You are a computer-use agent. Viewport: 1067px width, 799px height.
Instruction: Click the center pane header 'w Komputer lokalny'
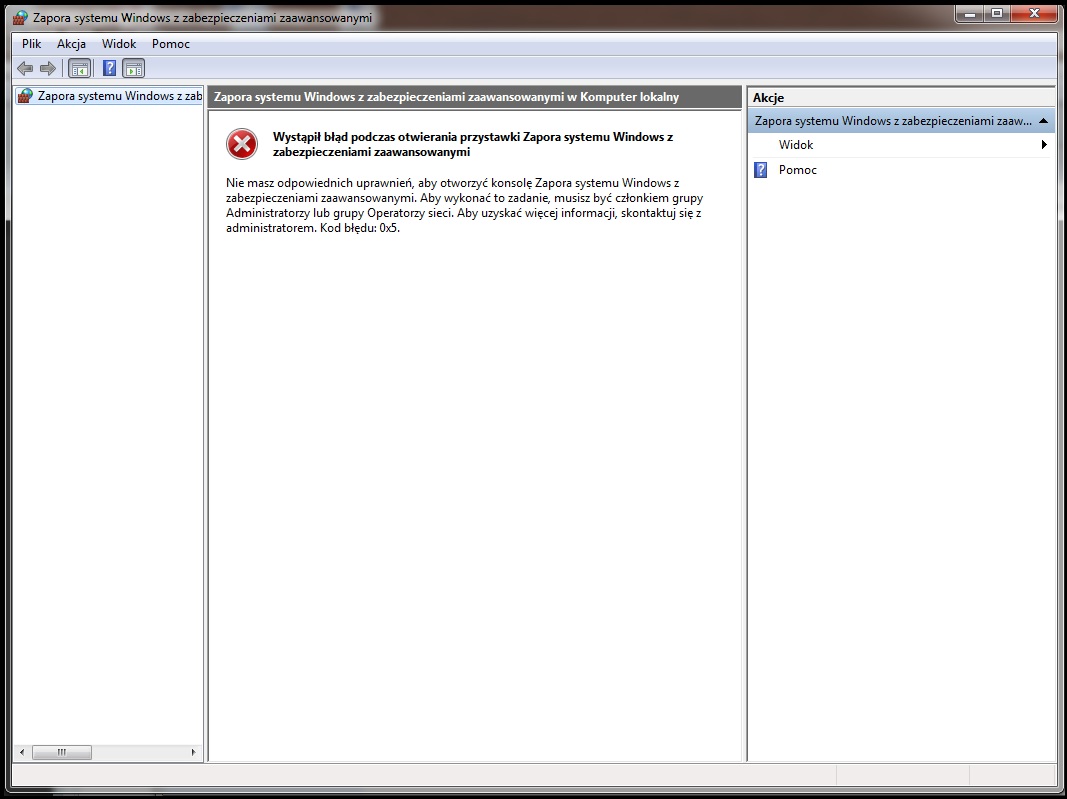click(x=474, y=97)
